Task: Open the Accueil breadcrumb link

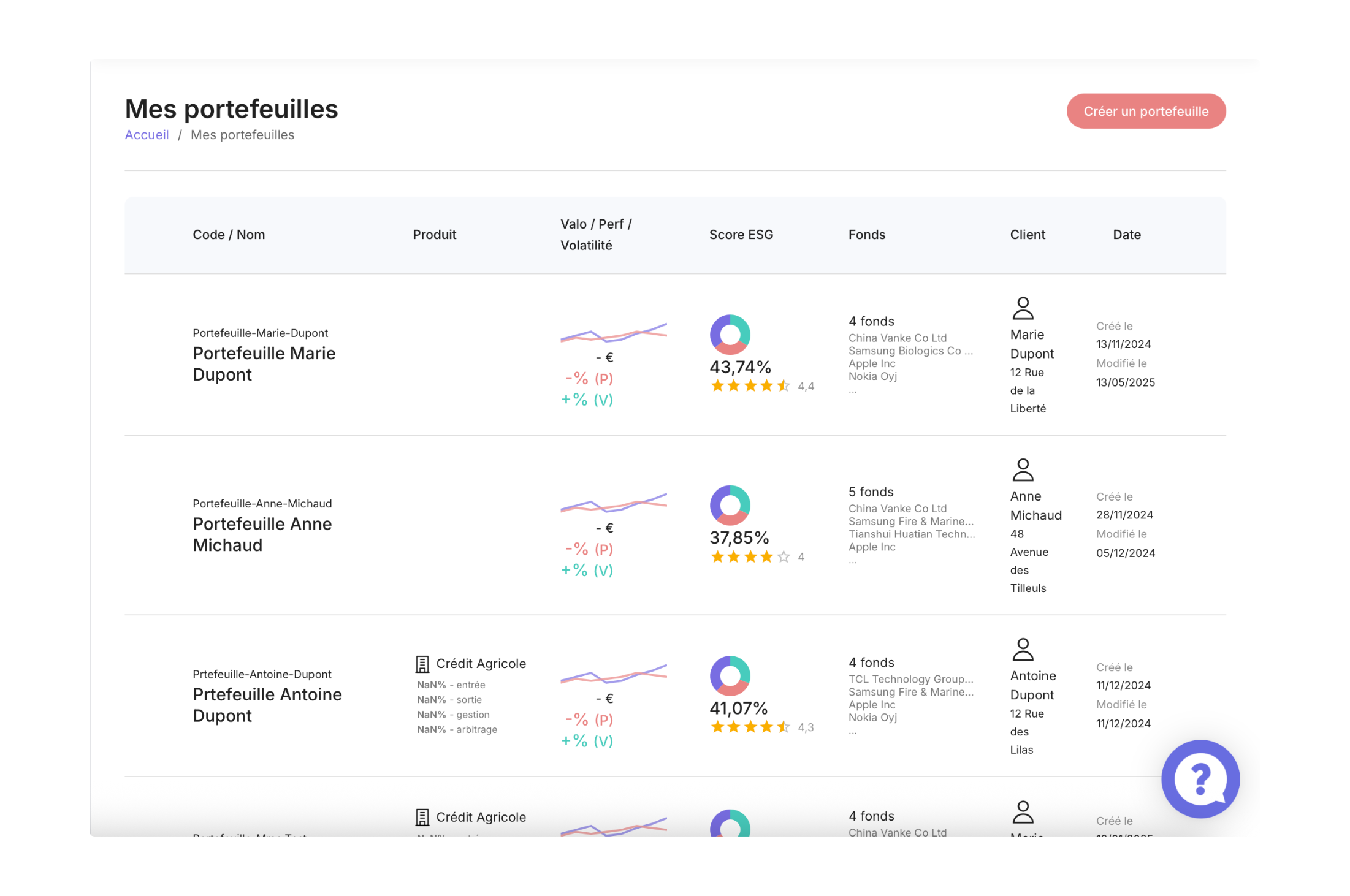Action: coord(147,134)
